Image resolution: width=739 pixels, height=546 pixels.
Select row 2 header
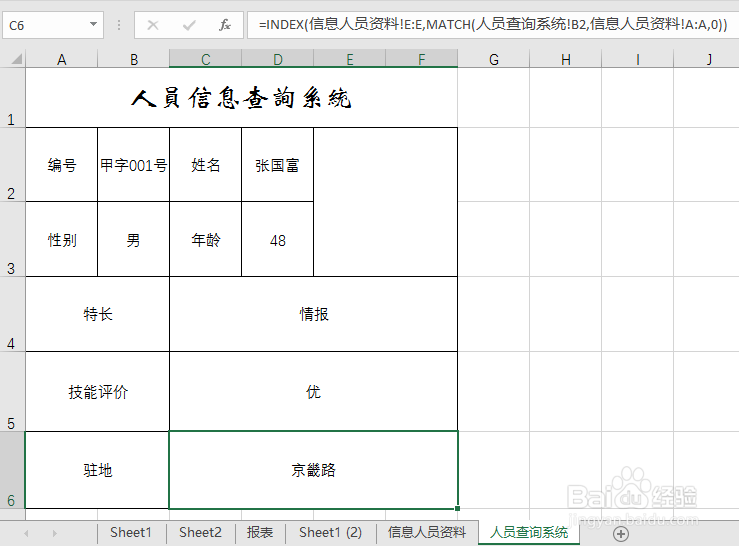[12, 165]
